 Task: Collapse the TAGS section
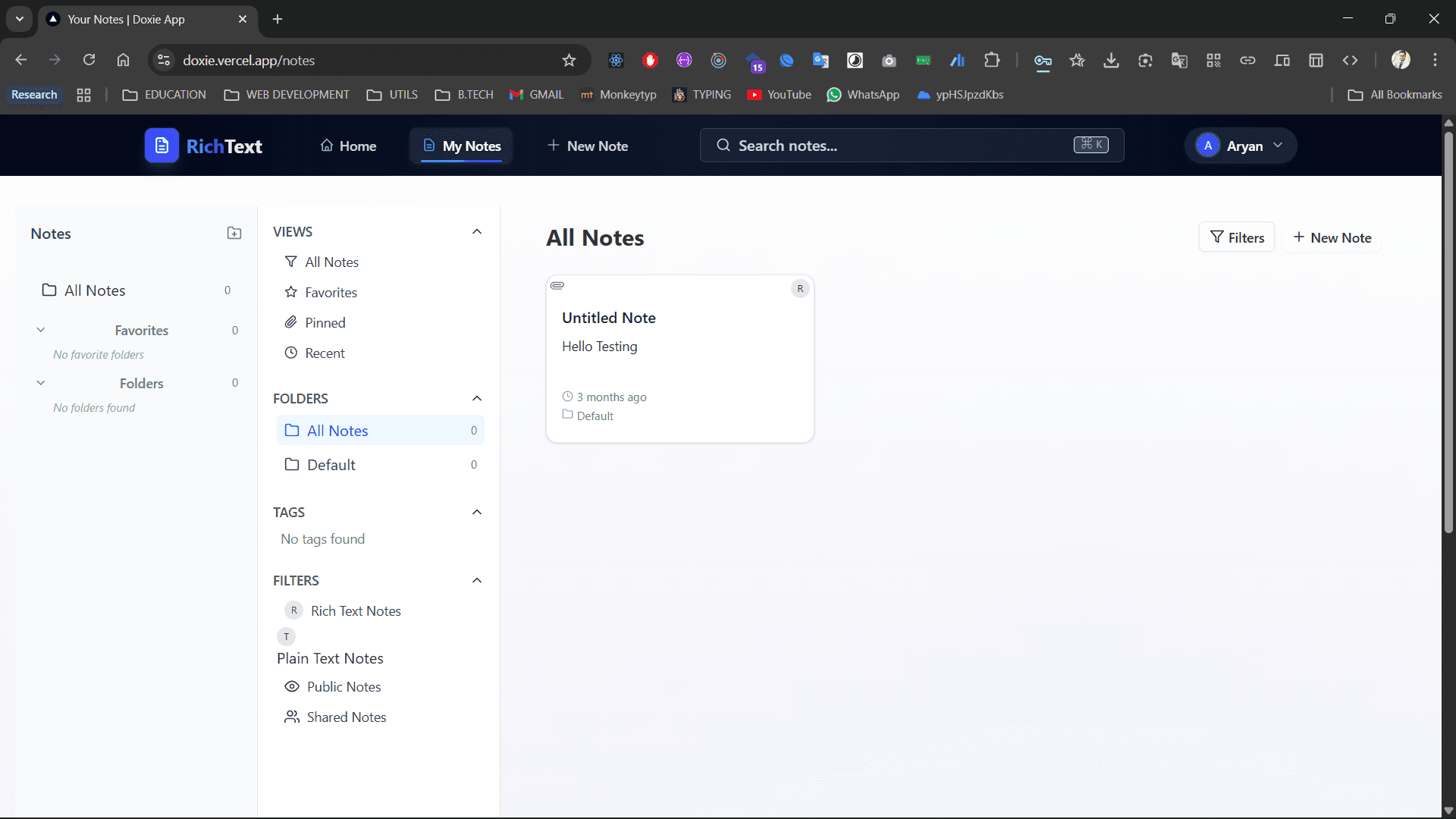(x=477, y=513)
